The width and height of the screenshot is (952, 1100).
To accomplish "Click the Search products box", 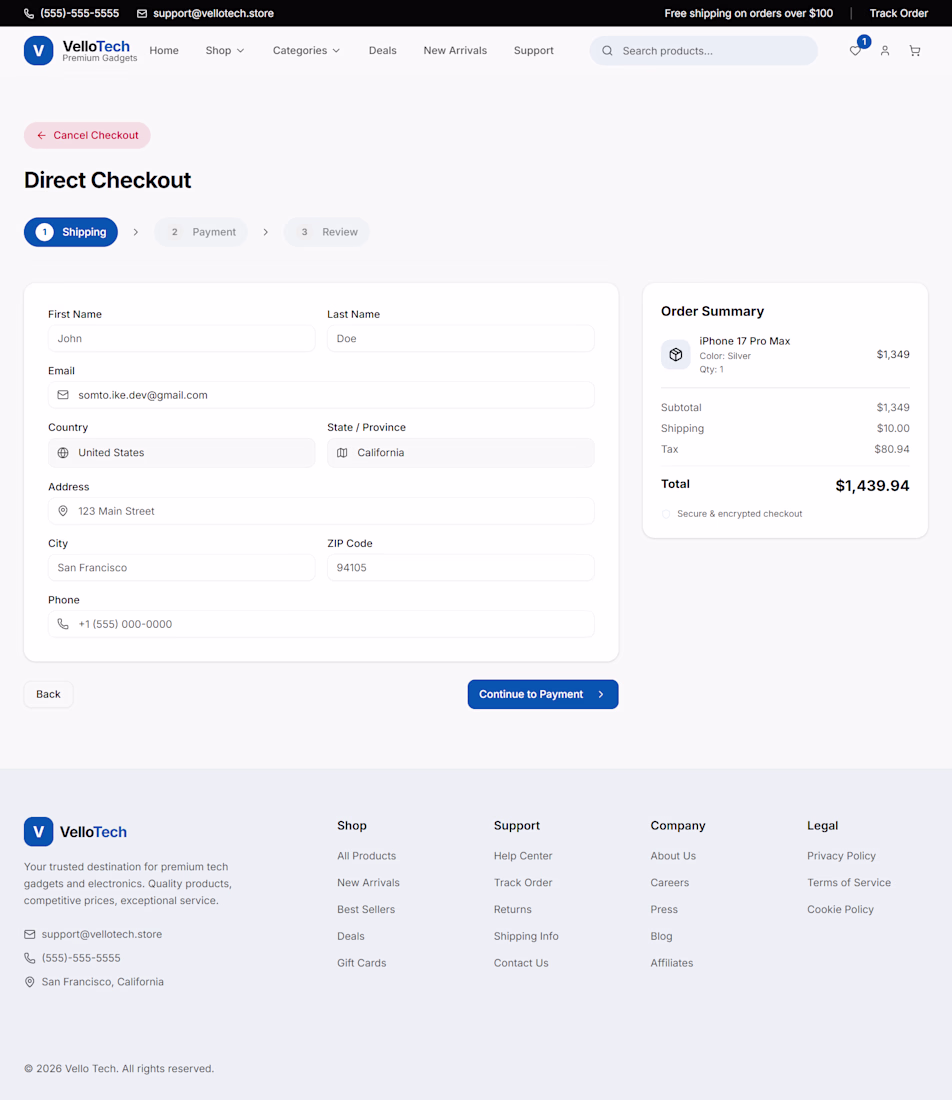I will coord(703,51).
